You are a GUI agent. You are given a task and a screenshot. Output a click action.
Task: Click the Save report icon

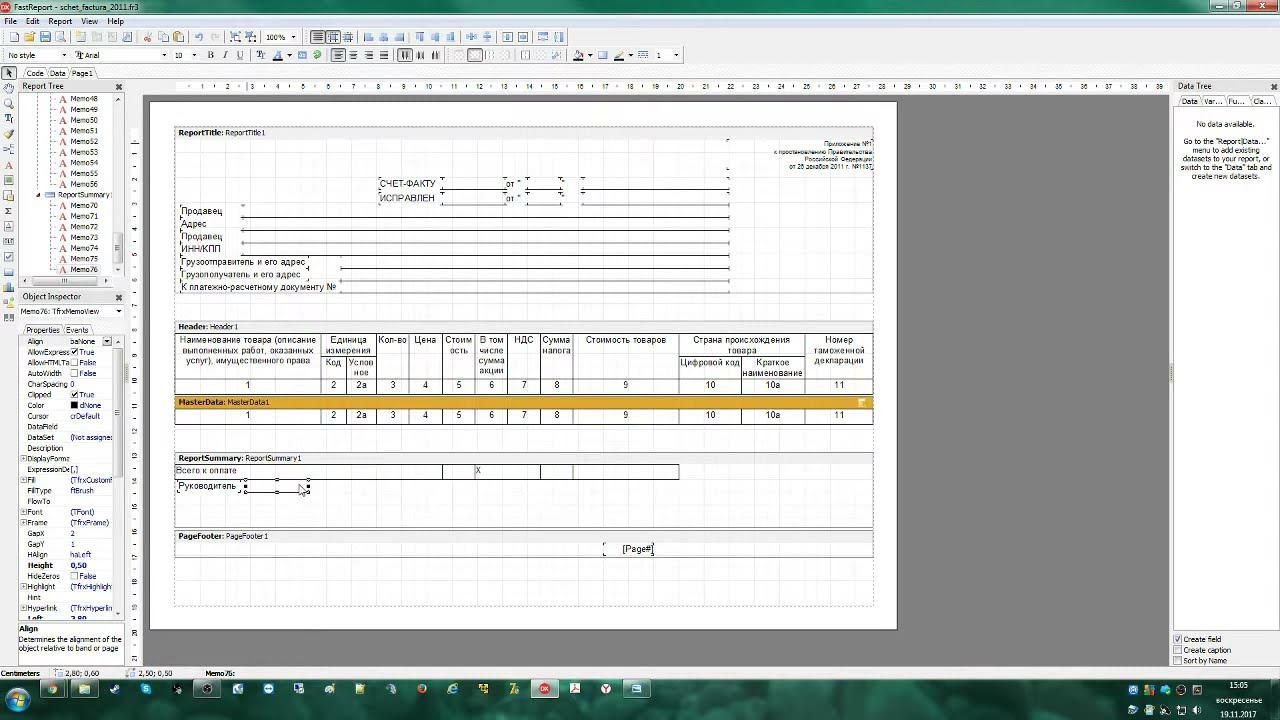45,37
